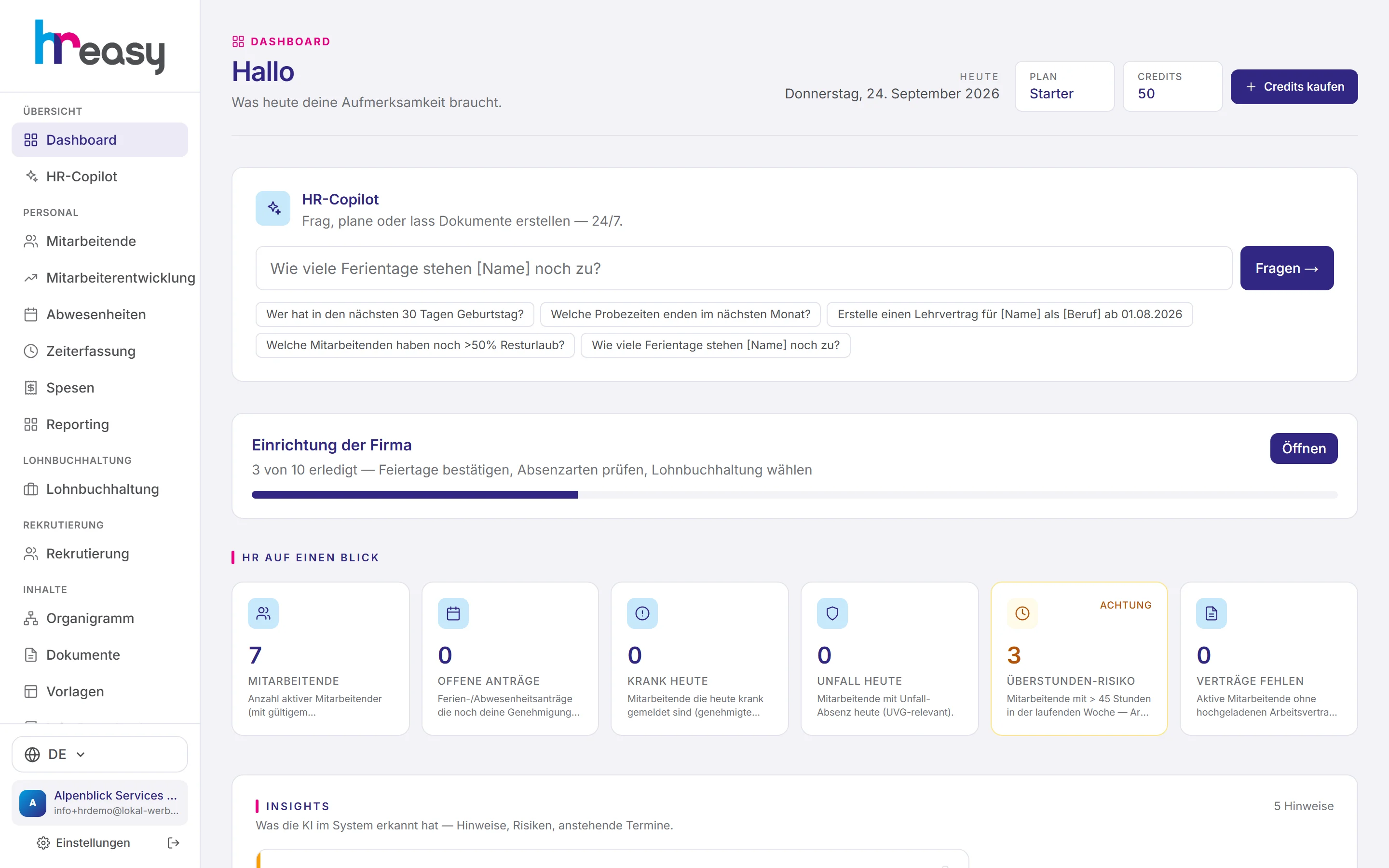The width and height of the screenshot is (1389, 868).
Task: Select the Ferientage stehen noch zu chip
Action: 715,345
